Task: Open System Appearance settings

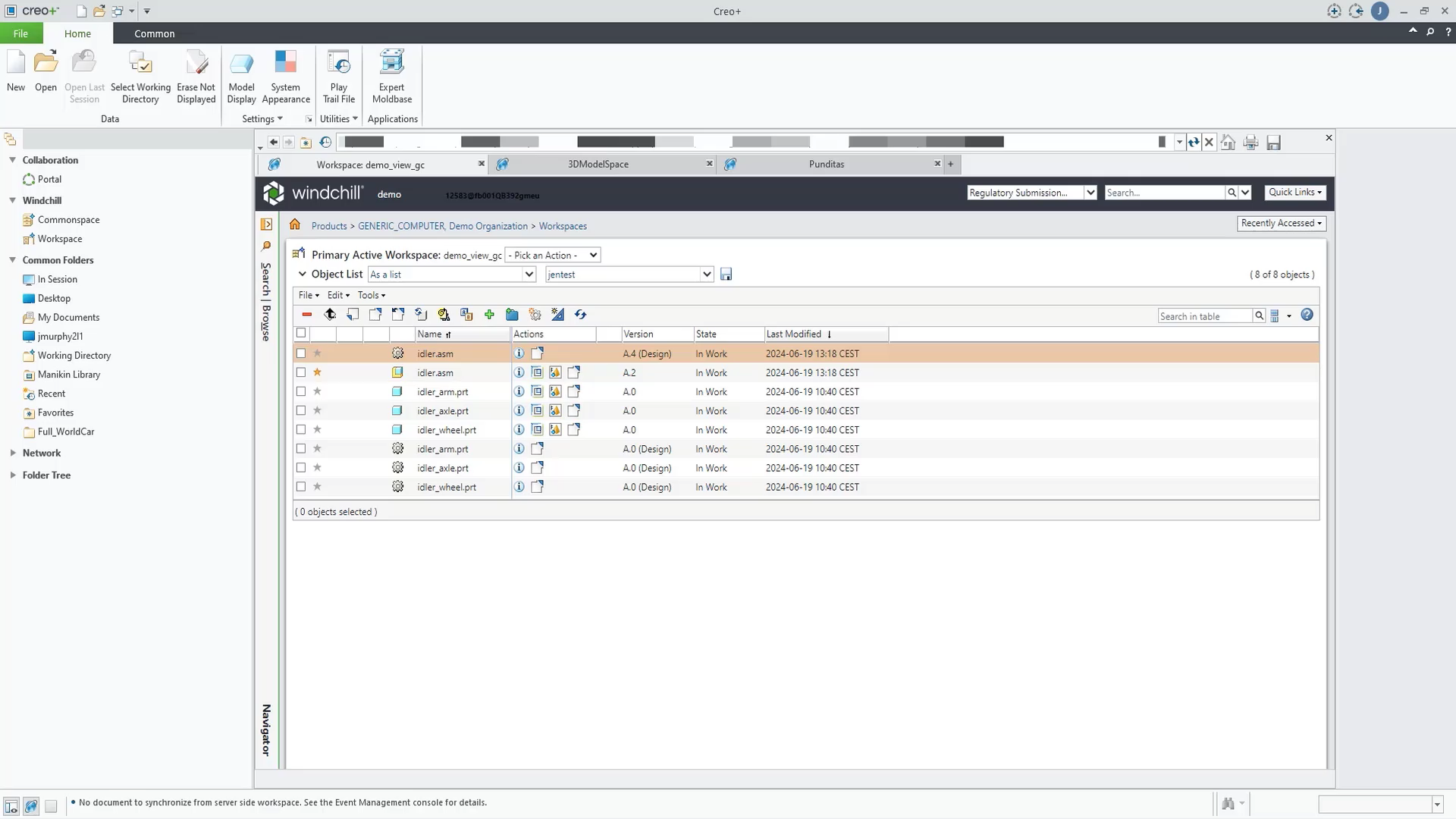Action: [286, 77]
